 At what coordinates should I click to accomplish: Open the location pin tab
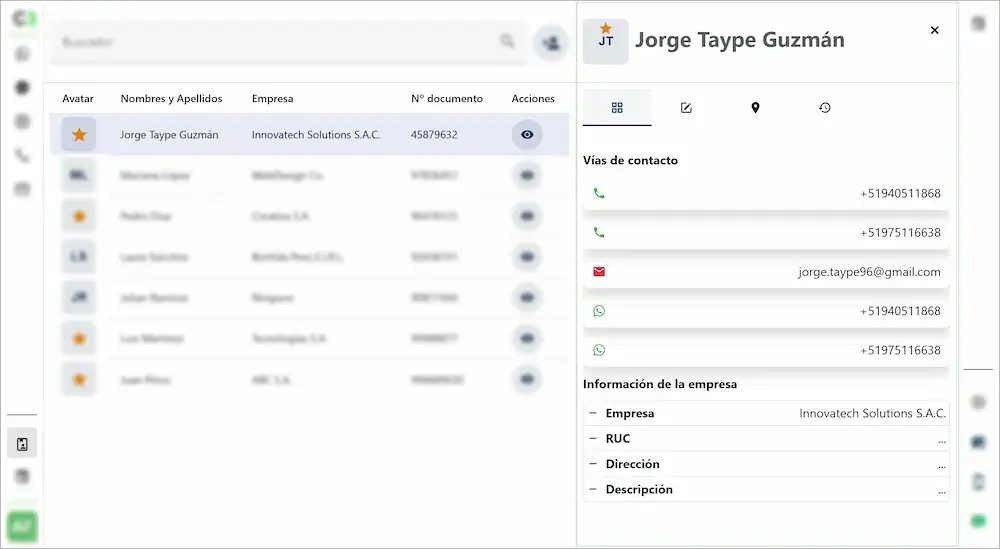(755, 108)
